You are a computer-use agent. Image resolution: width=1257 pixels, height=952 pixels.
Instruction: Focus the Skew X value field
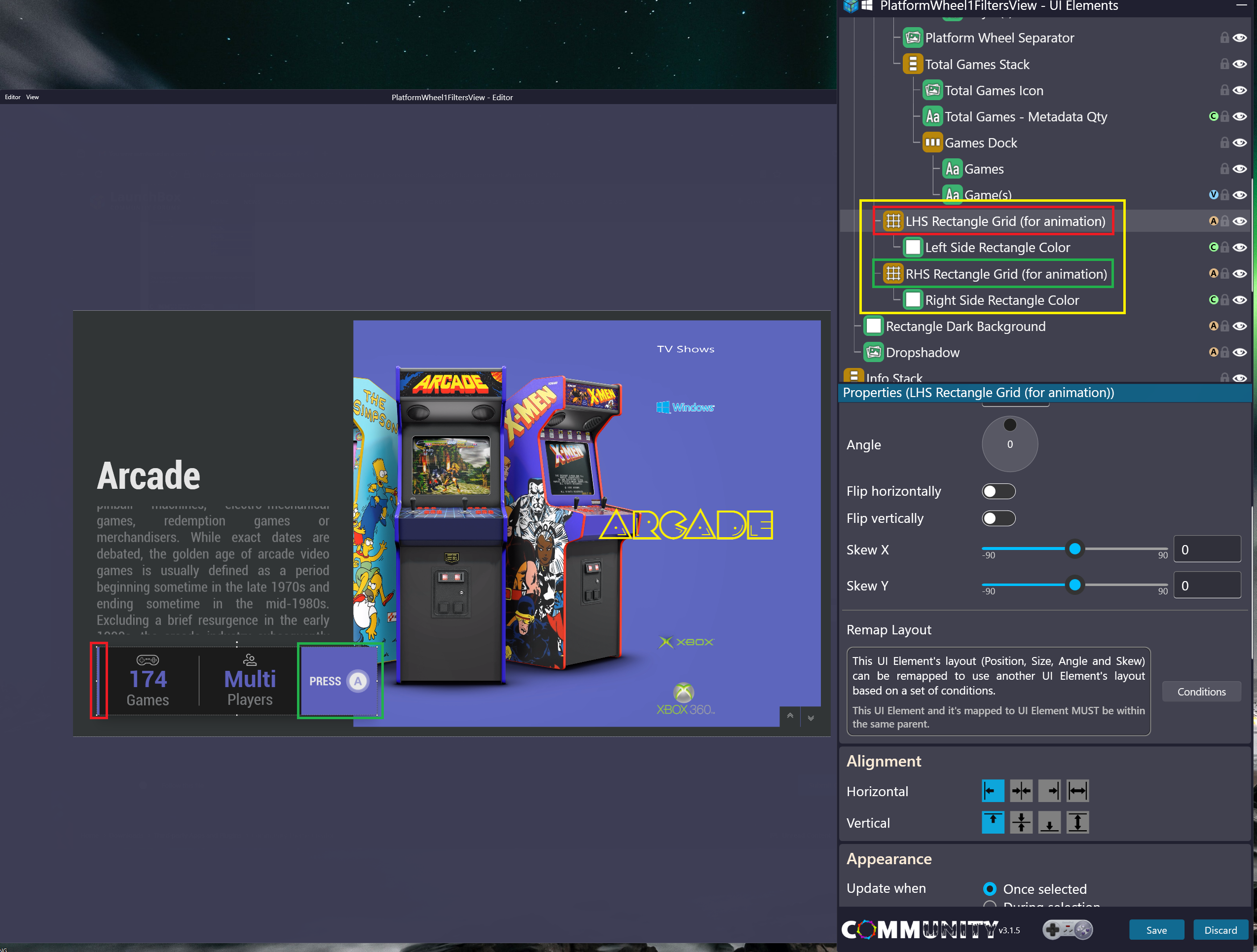click(1207, 549)
